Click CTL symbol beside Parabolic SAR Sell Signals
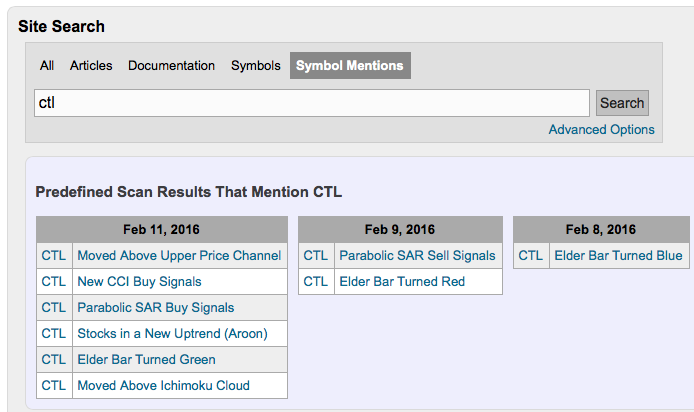 click(x=315, y=256)
